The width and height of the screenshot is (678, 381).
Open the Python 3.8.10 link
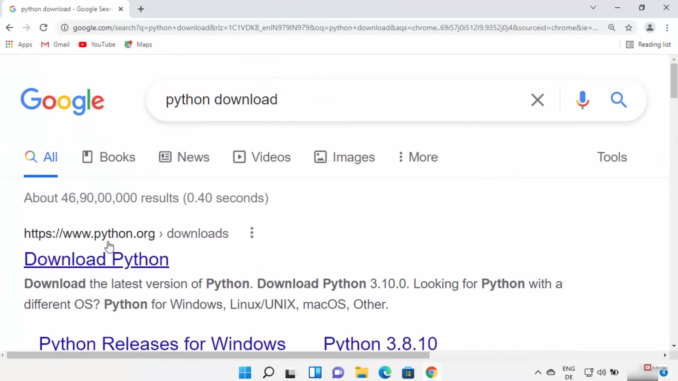click(380, 344)
